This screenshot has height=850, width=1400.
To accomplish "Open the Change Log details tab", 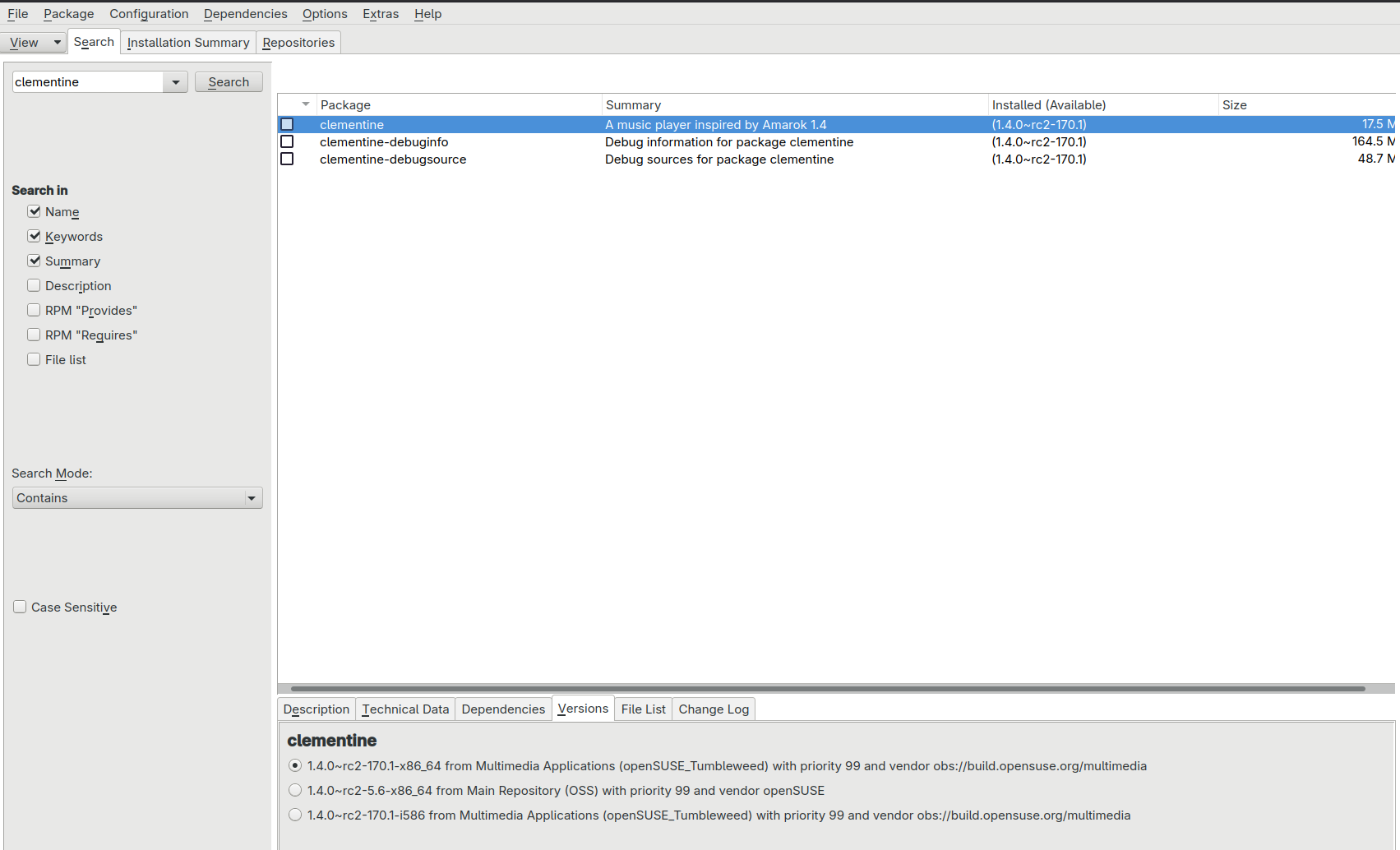I will tap(714, 709).
